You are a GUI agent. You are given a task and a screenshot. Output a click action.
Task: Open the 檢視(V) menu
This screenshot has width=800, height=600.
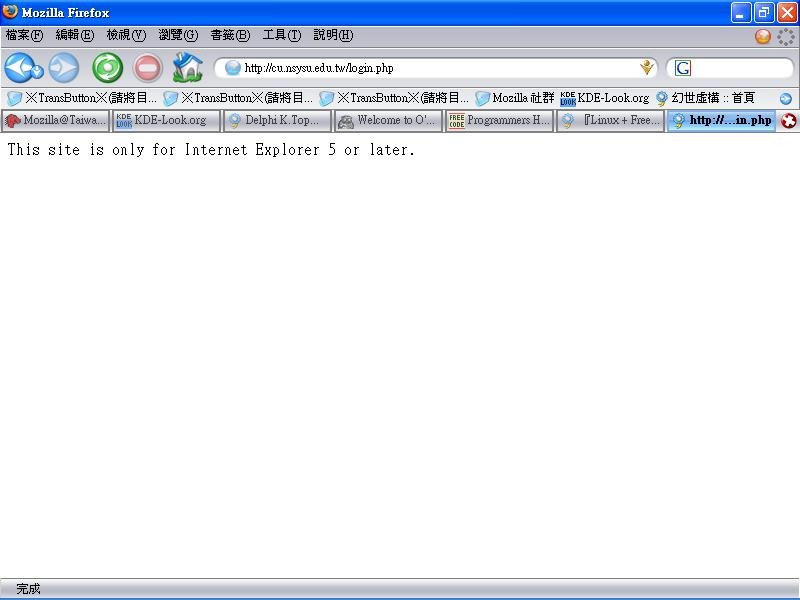126,35
